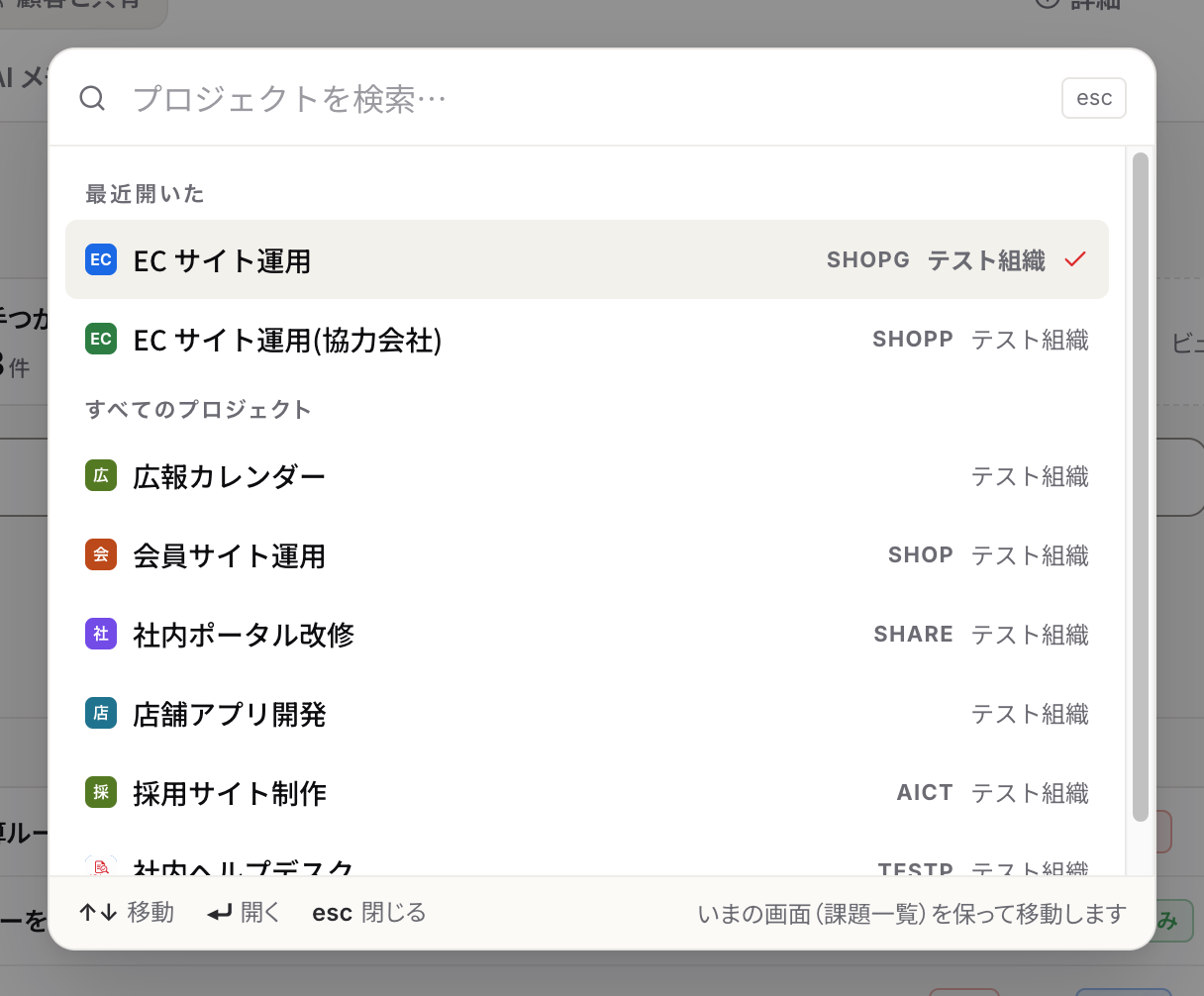Click the red checkmark on ECサイト運用
The width and height of the screenshot is (1204, 996).
[1075, 259]
